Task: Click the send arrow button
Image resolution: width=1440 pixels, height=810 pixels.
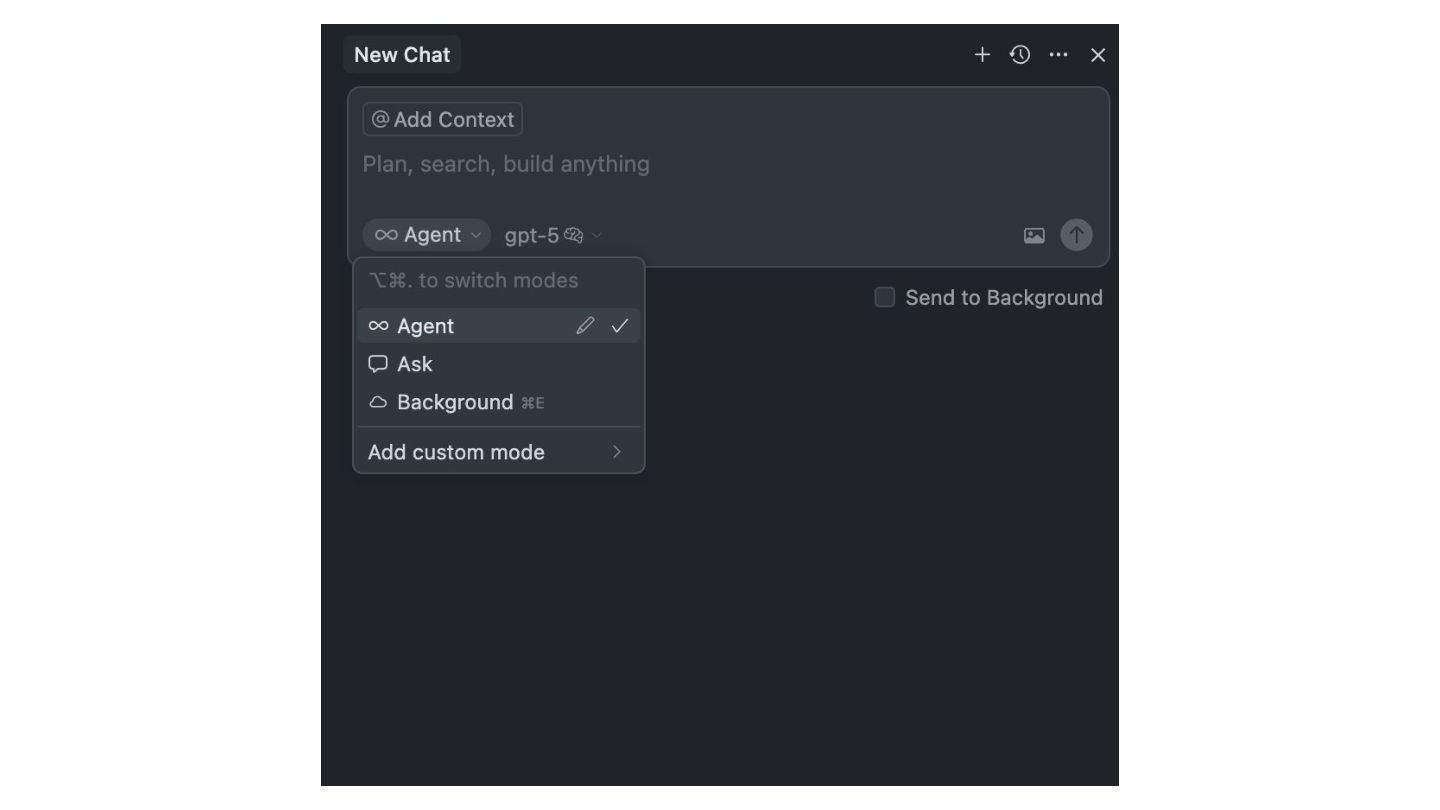Action: tap(1076, 235)
